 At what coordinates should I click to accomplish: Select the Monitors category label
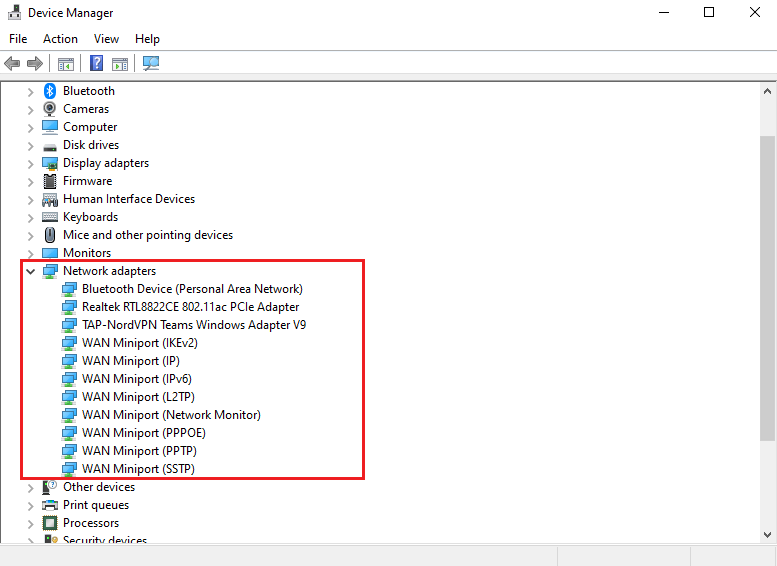click(87, 253)
